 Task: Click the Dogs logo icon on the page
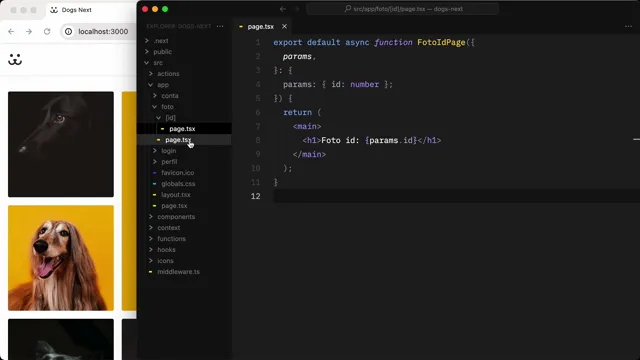(x=15, y=60)
